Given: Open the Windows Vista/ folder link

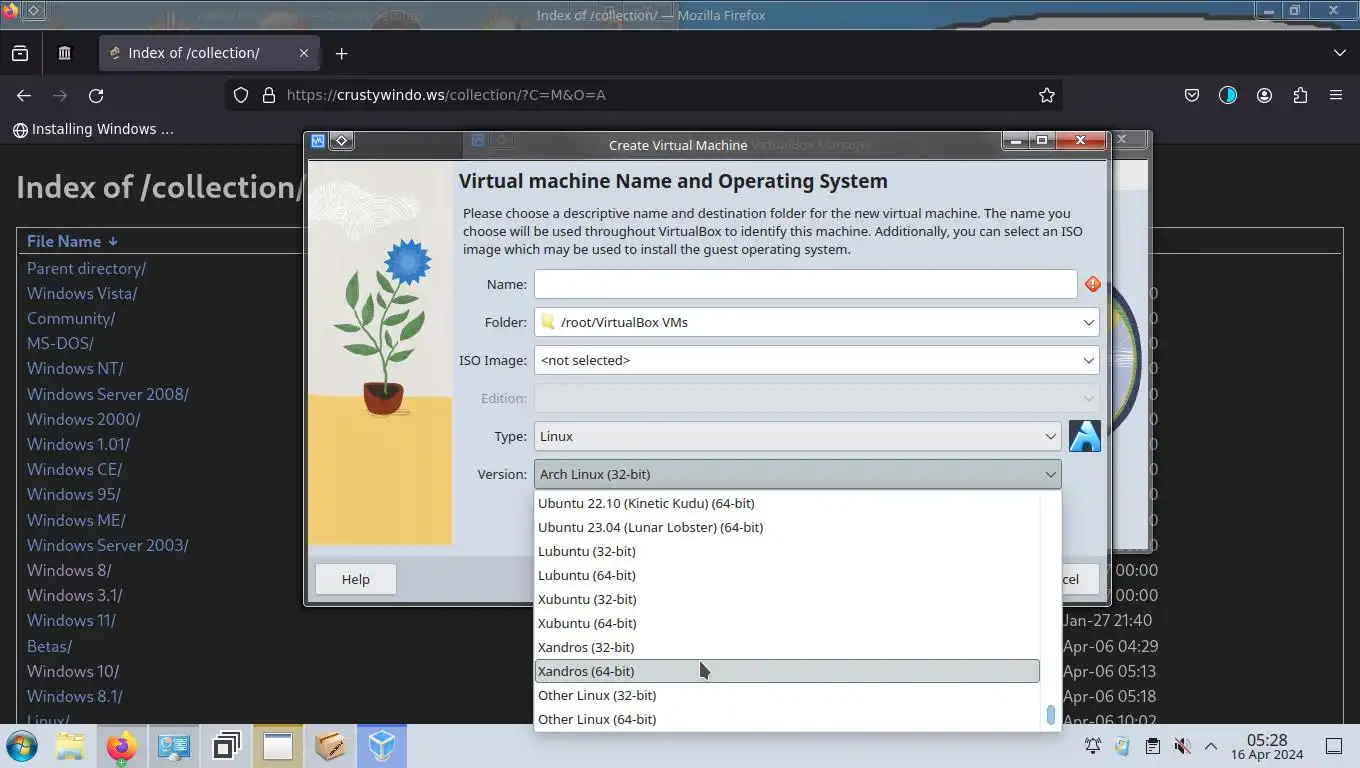Looking at the screenshot, I should (x=82, y=293).
